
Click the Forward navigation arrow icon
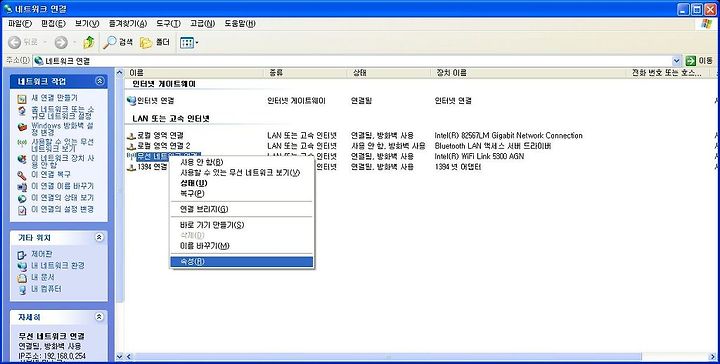click(61, 43)
